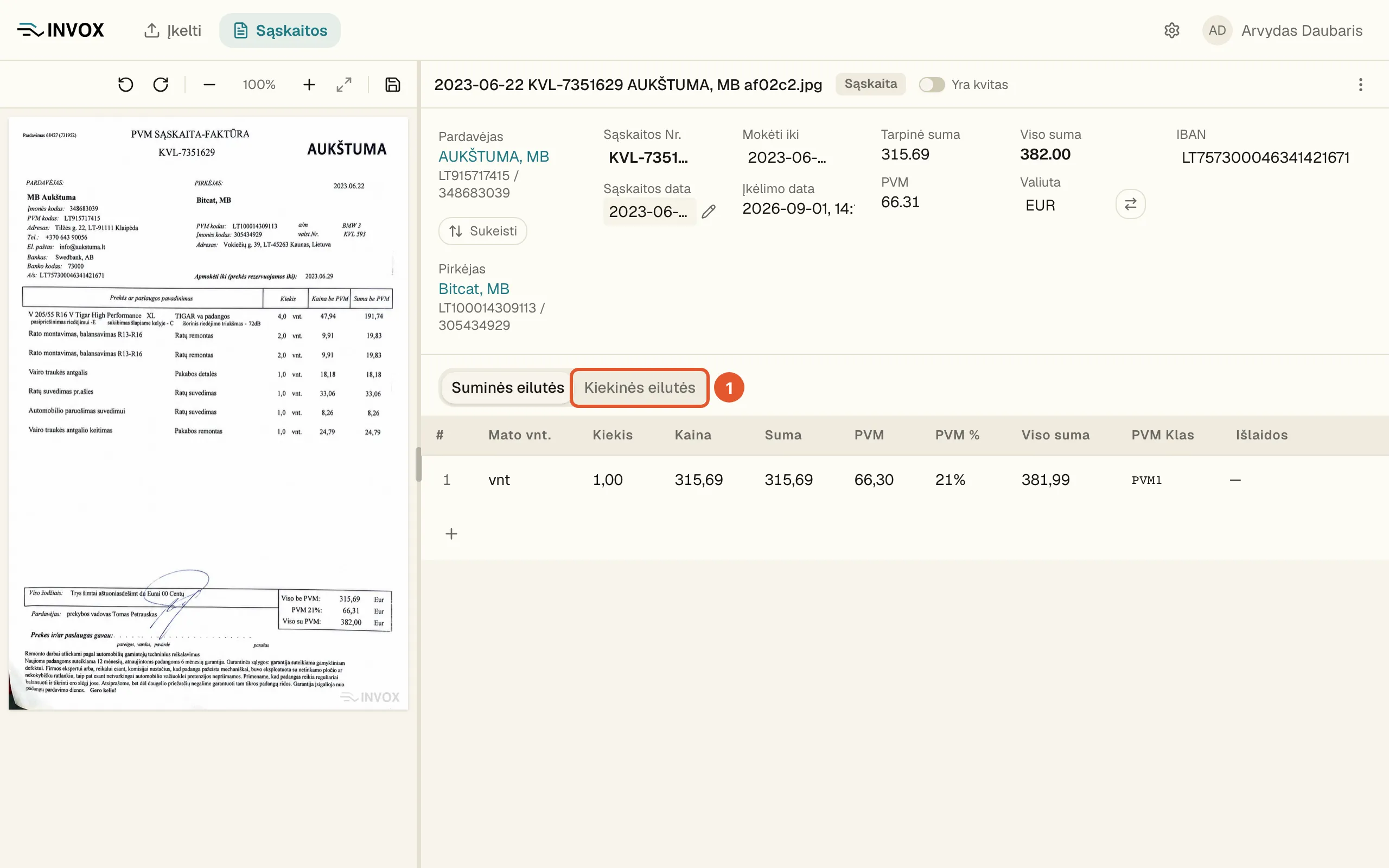Click the Sukeisti swap button
This screenshot has width=1389, height=868.
click(483, 231)
